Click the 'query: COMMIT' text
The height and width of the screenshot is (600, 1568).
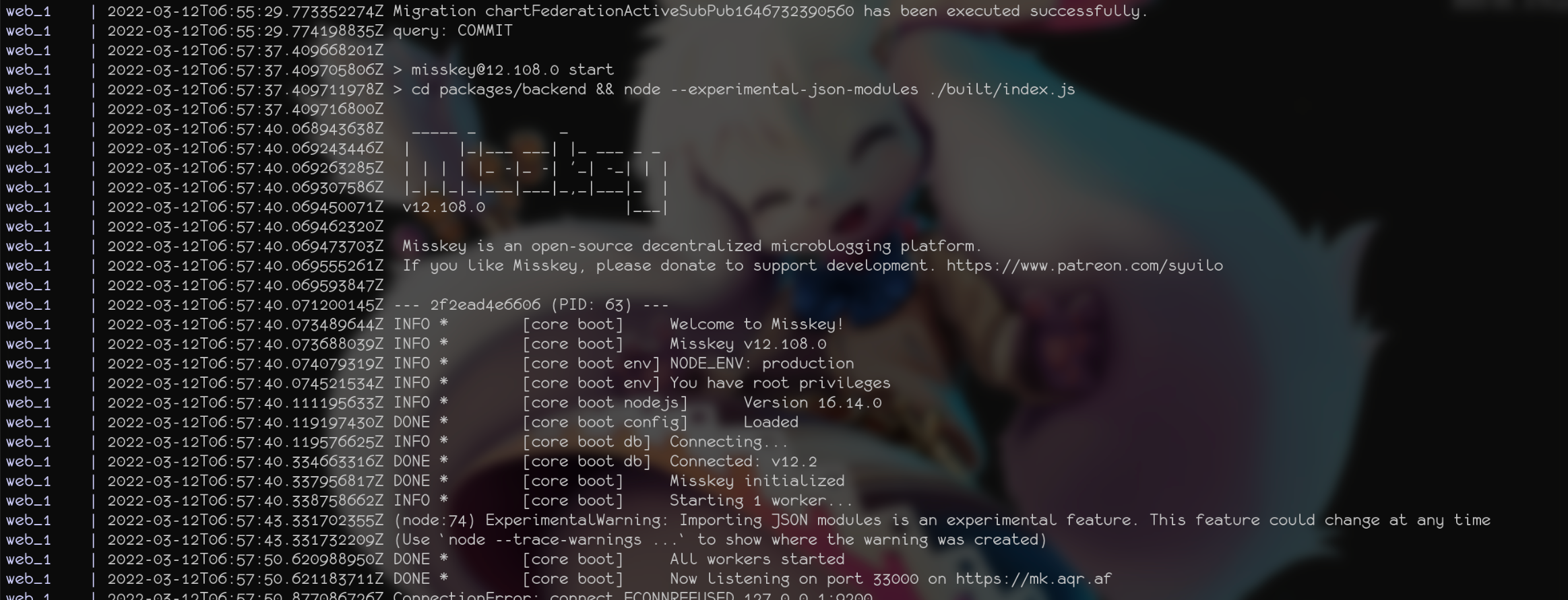pyautogui.click(x=453, y=31)
